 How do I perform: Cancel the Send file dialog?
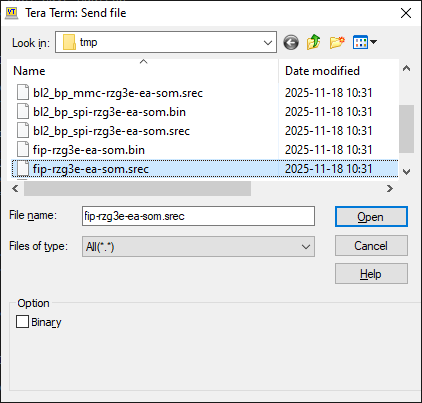[371, 246]
